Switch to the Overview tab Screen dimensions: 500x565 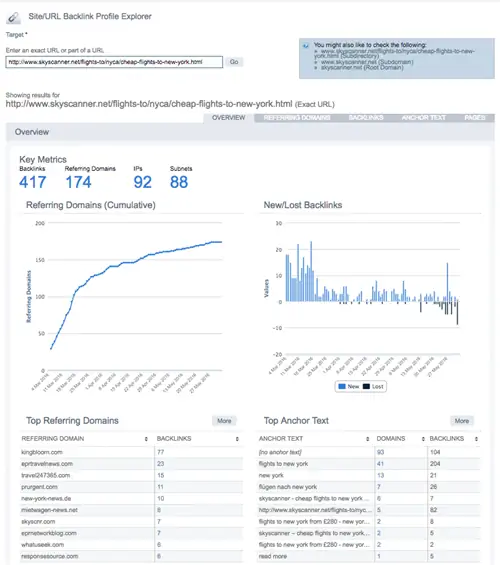point(229,118)
